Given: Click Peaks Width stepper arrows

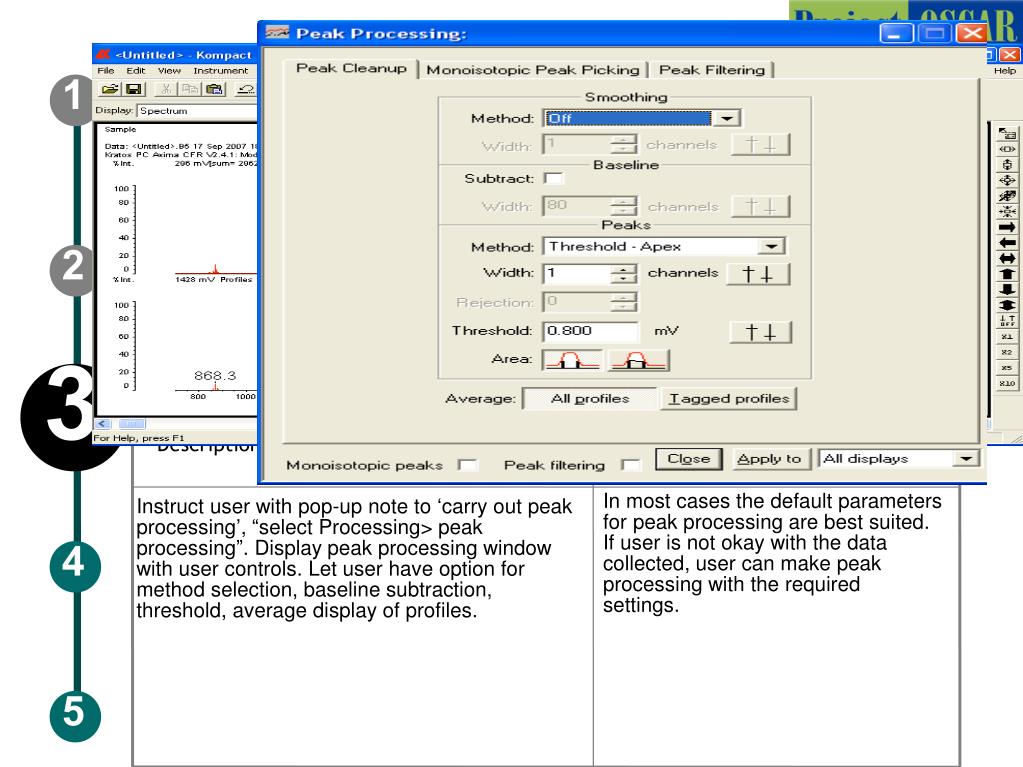Looking at the screenshot, I should (x=624, y=273).
